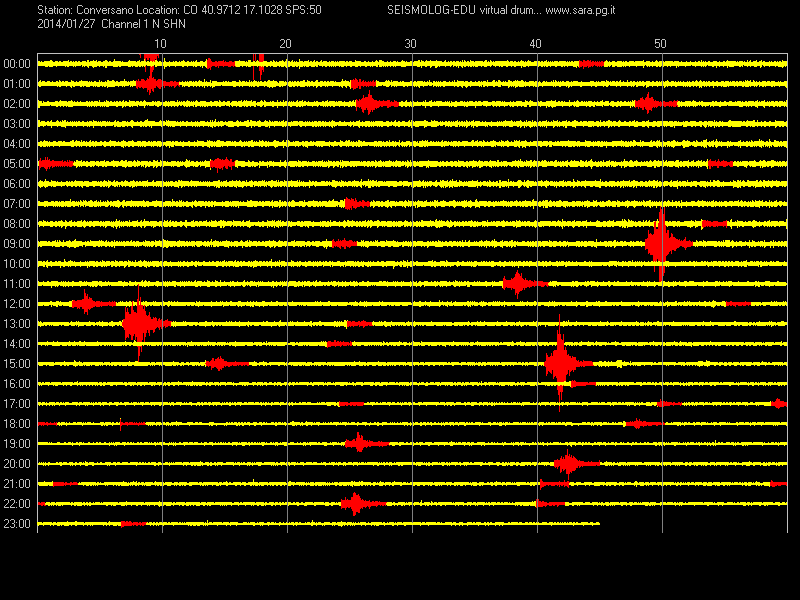The image size is (800, 600).
Task: Click the minute 20 axis label
Action: (x=285, y=44)
